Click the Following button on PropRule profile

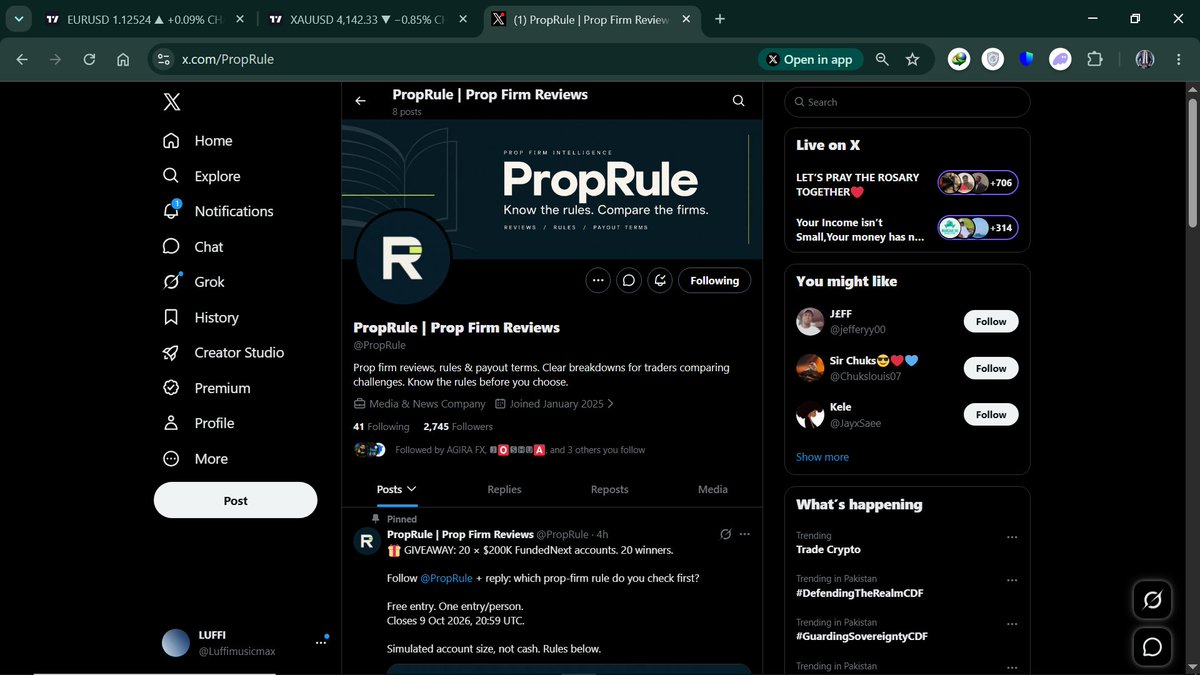pyautogui.click(x=714, y=281)
